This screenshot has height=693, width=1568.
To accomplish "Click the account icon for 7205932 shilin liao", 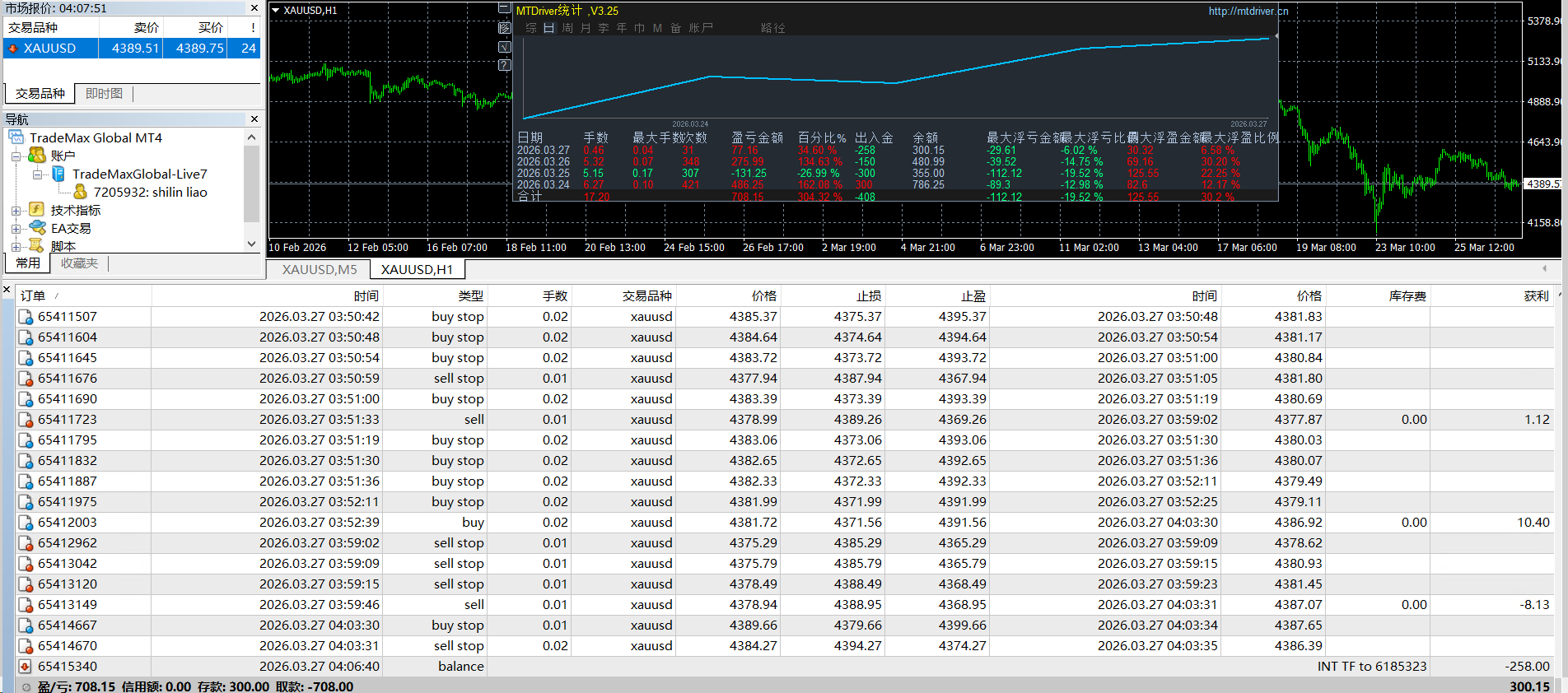I will coord(80,192).
